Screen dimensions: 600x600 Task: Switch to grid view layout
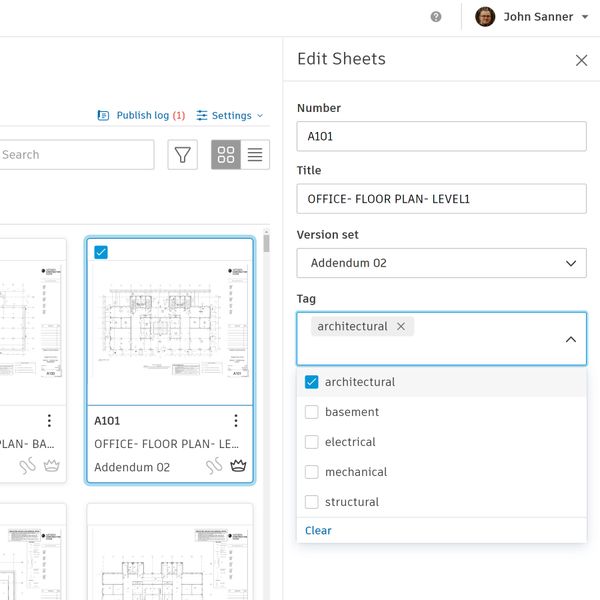click(x=226, y=155)
